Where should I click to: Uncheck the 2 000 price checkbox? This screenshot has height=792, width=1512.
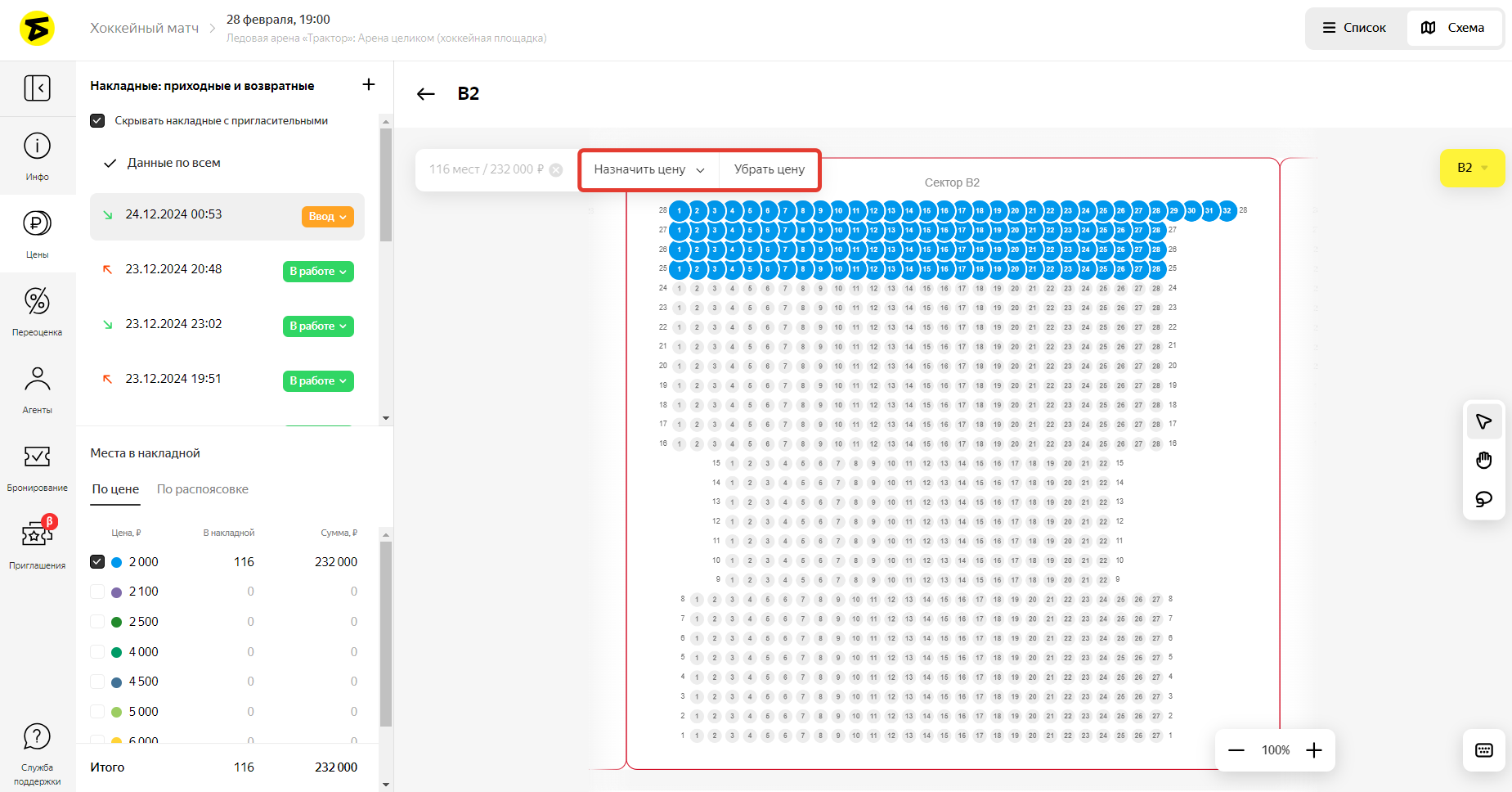[x=97, y=562]
